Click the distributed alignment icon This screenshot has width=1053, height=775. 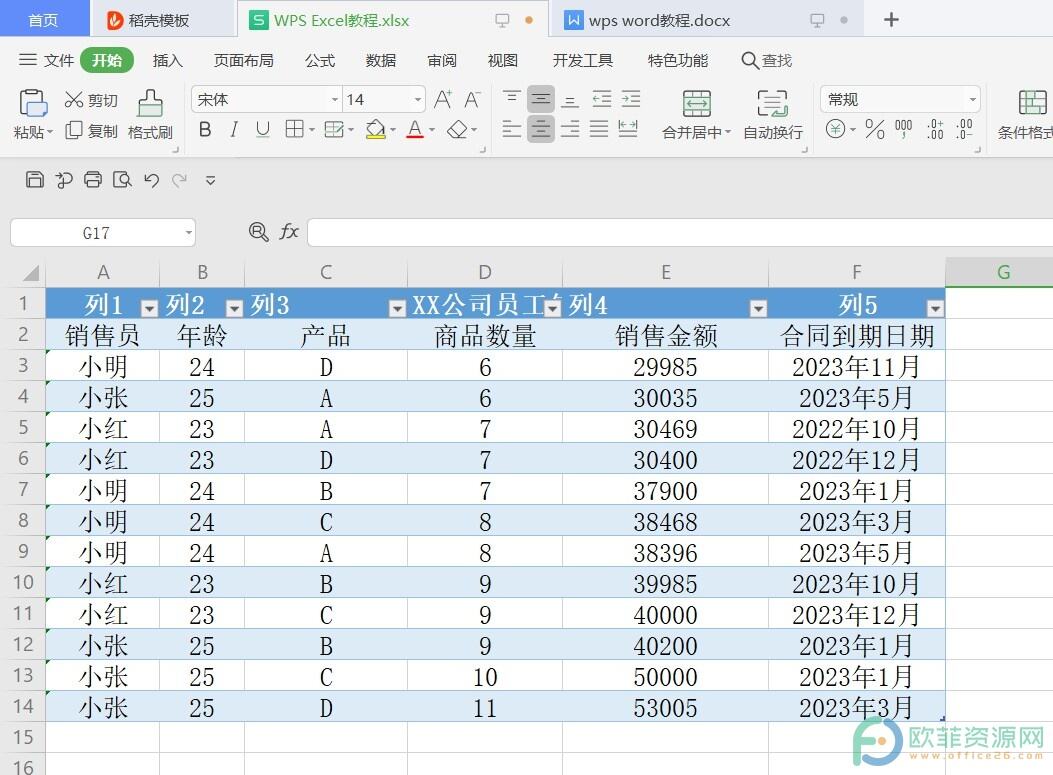(628, 129)
